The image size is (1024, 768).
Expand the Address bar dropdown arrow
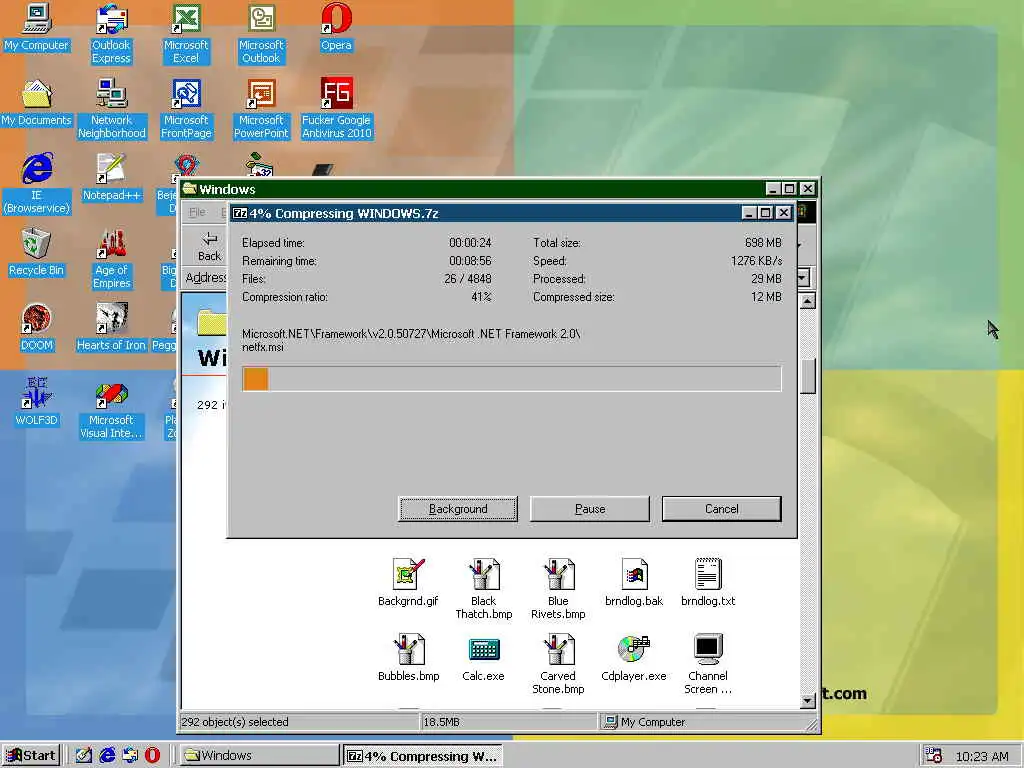coord(803,278)
